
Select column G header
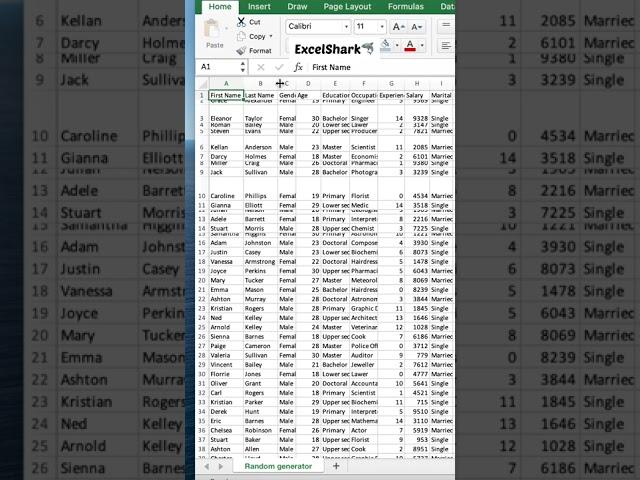click(x=391, y=84)
